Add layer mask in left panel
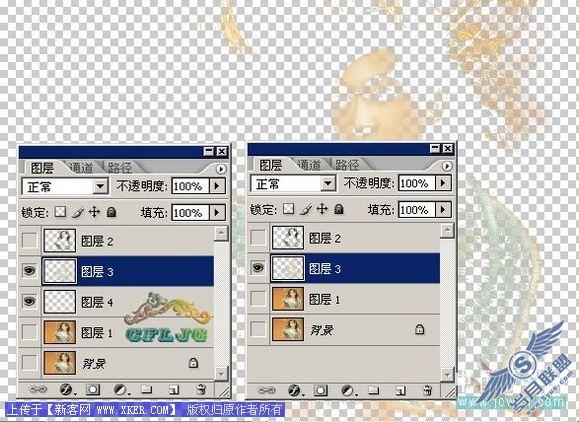This screenshot has width=579, height=422. [x=93, y=390]
